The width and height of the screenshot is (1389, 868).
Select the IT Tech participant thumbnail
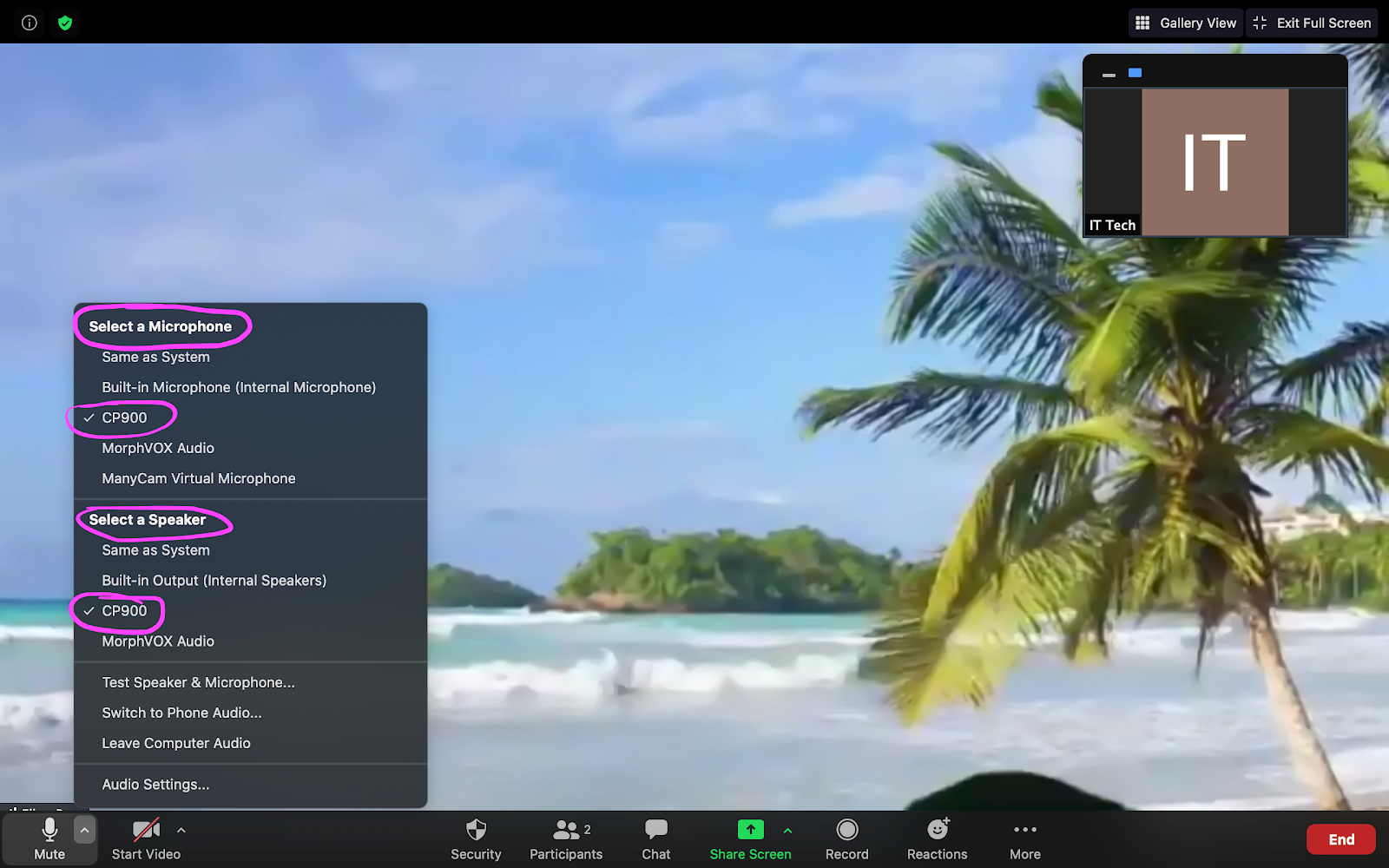coord(1215,162)
